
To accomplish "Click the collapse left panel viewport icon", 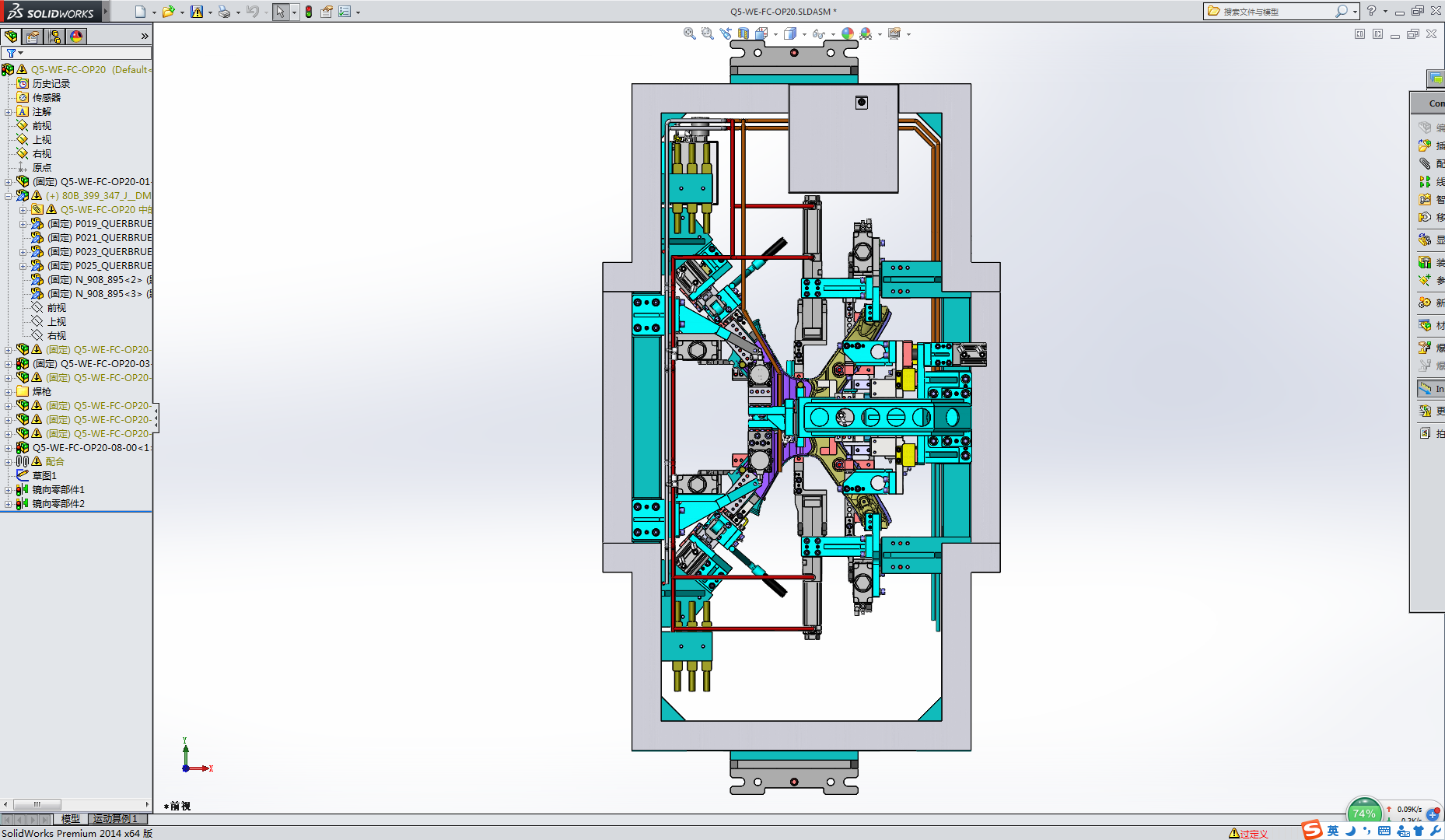I will coord(1359,34).
